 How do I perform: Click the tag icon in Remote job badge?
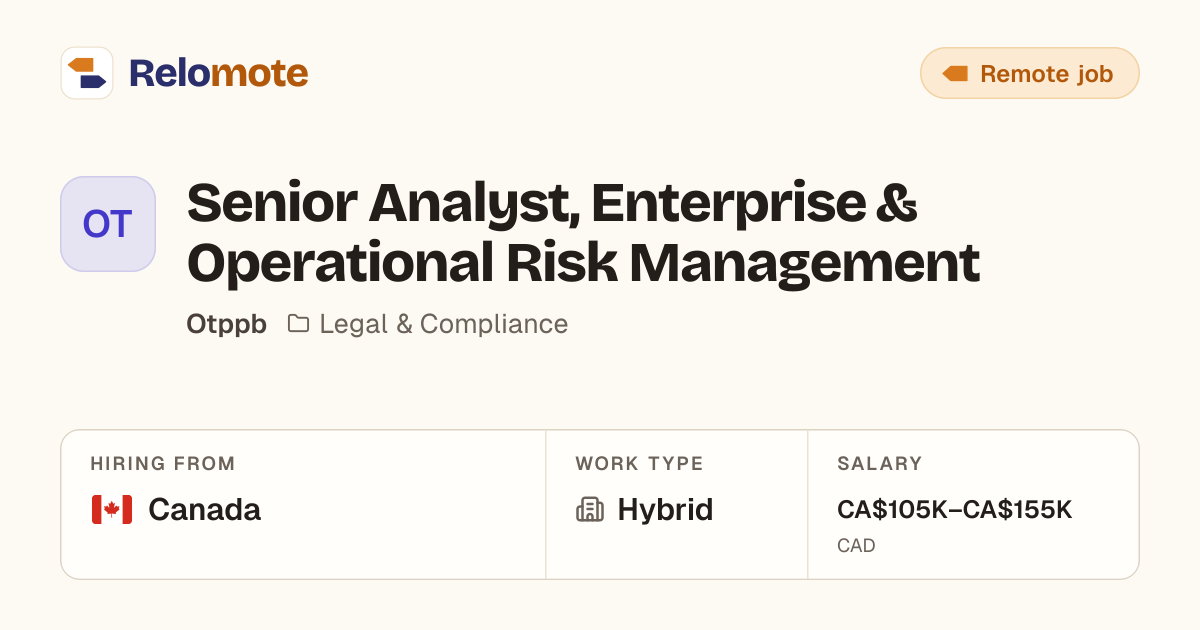(955, 73)
